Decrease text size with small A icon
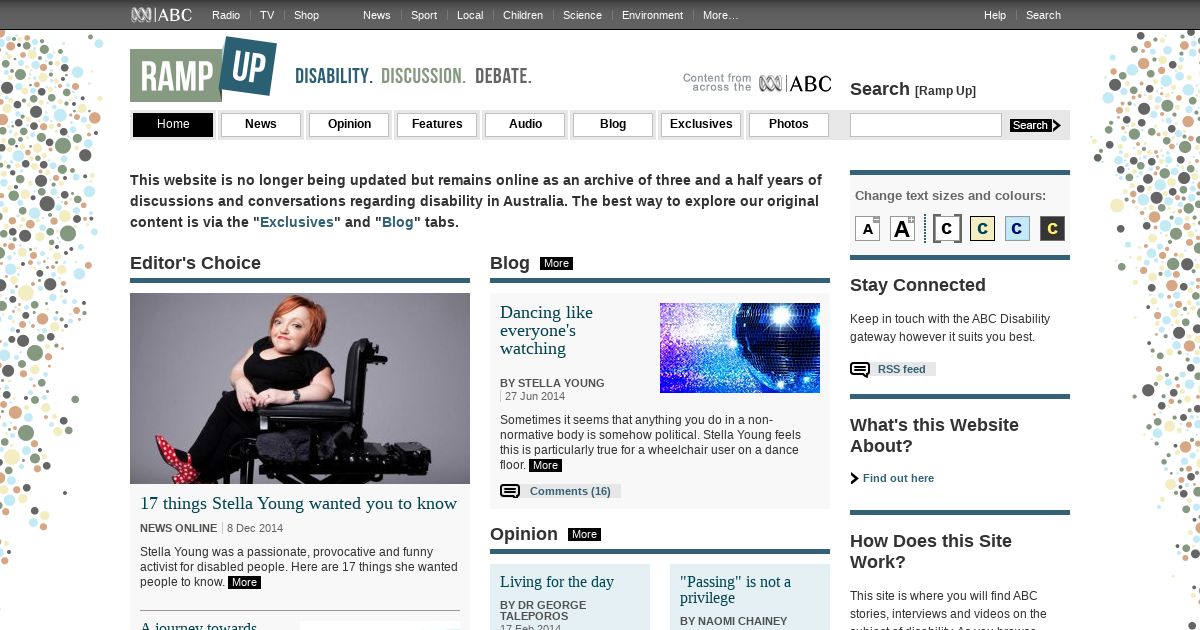The height and width of the screenshot is (630, 1200). tap(867, 229)
